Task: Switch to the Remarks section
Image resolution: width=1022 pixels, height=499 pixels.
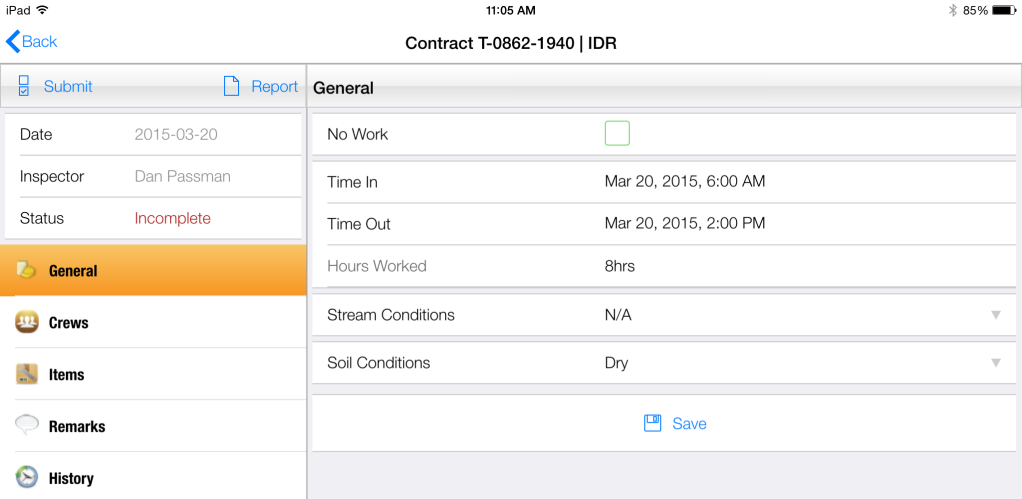Action: click(76, 426)
